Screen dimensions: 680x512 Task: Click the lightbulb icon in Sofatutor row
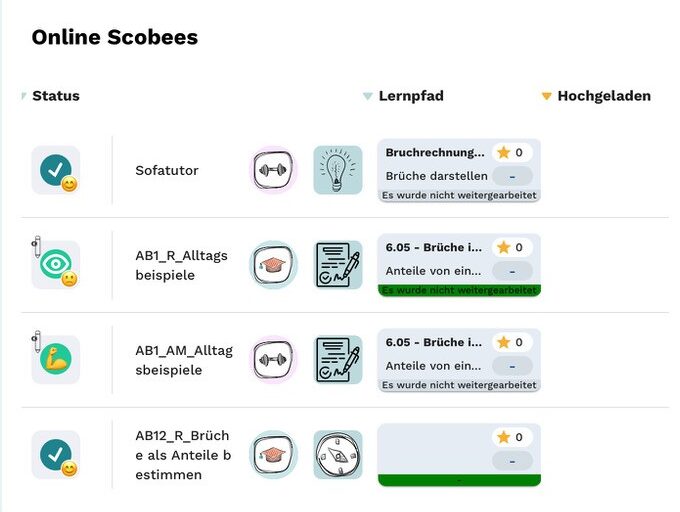pyautogui.click(x=338, y=170)
